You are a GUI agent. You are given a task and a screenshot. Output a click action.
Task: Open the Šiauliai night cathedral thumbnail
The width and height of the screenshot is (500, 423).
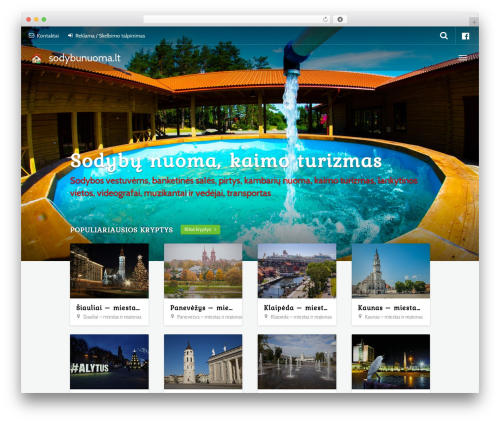(x=109, y=271)
